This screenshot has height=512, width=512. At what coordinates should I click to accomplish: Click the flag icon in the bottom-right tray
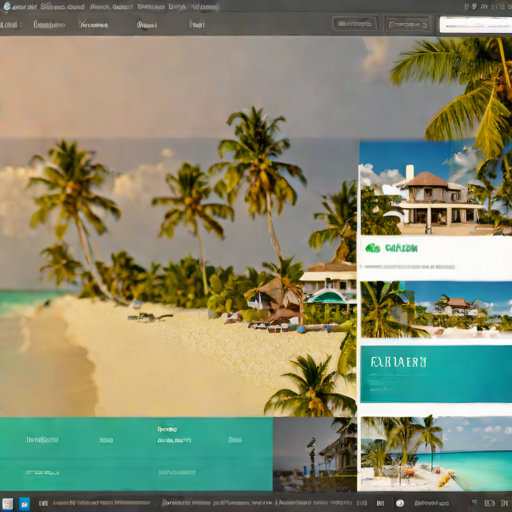(x=474, y=503)
